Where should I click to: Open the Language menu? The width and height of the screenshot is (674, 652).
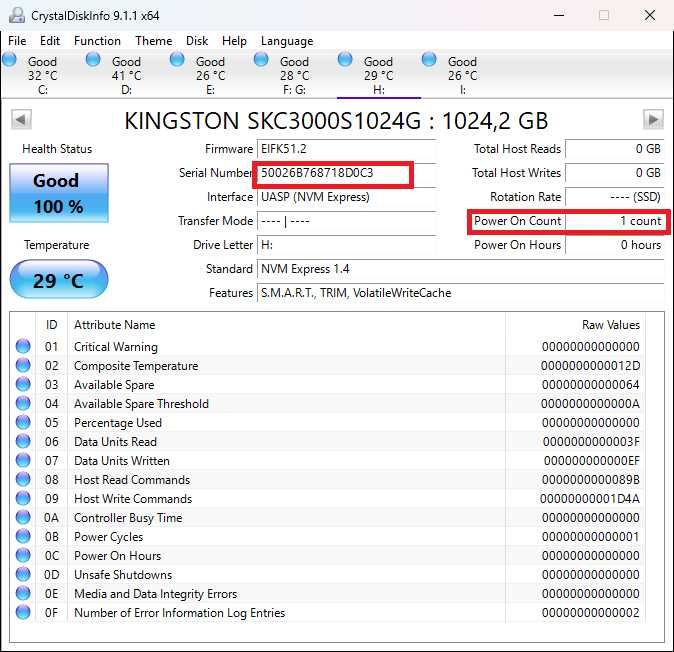[x=287, y=41]
